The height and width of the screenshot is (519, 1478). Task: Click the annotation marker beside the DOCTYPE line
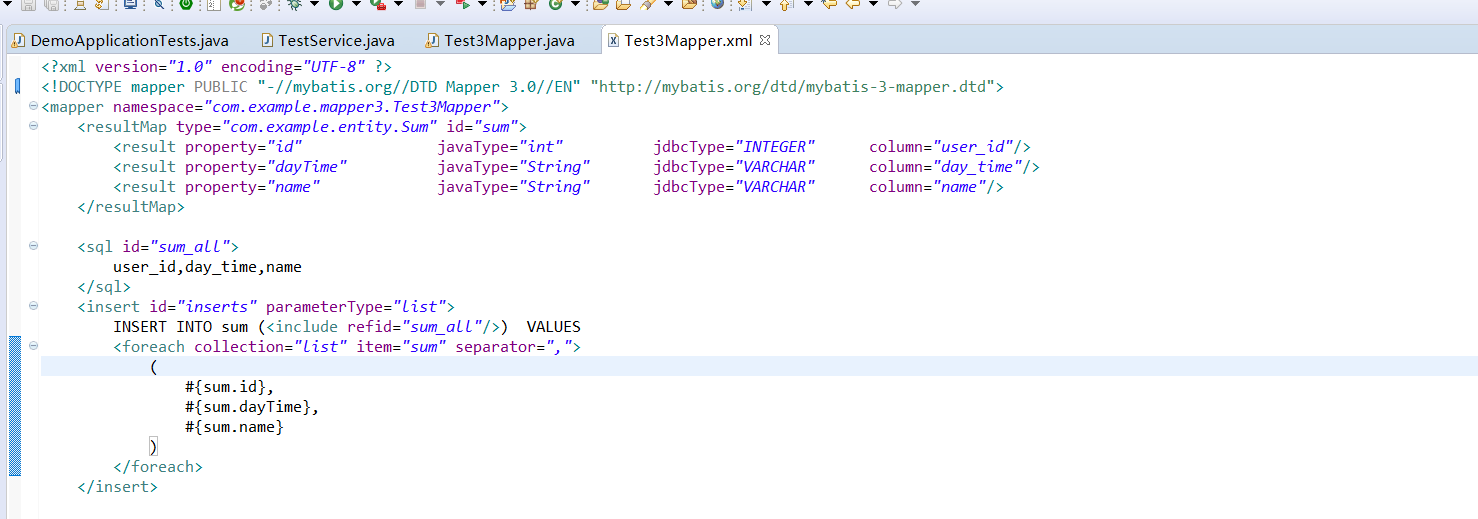[18, 87]
